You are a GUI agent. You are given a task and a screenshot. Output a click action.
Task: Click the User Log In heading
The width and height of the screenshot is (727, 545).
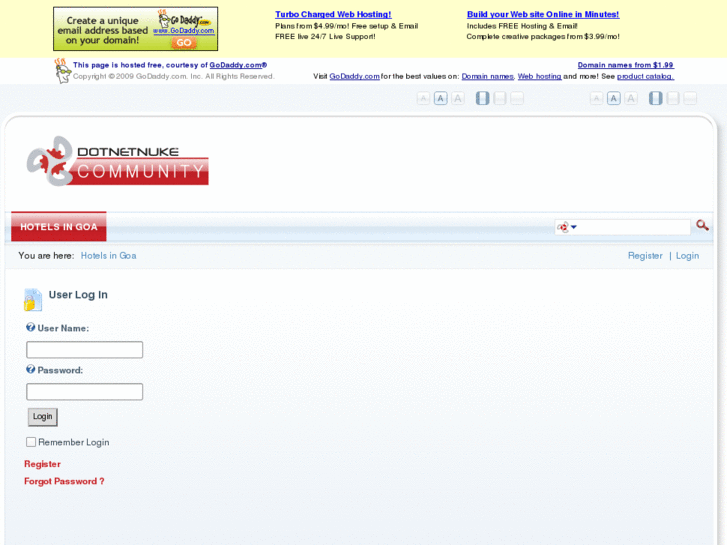pos(78,295)
